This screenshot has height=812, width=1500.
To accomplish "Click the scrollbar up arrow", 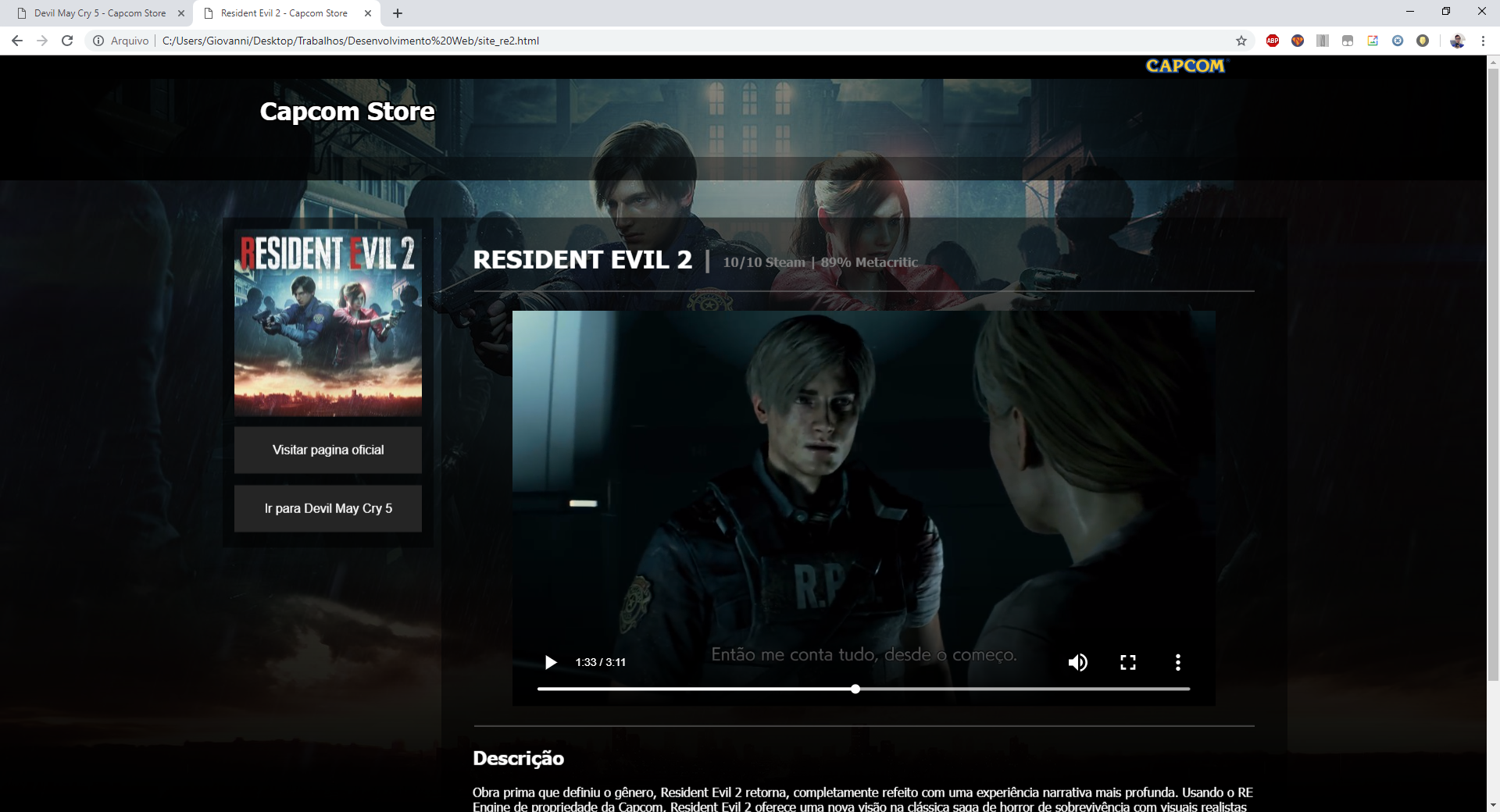I will click(1493, 62).
